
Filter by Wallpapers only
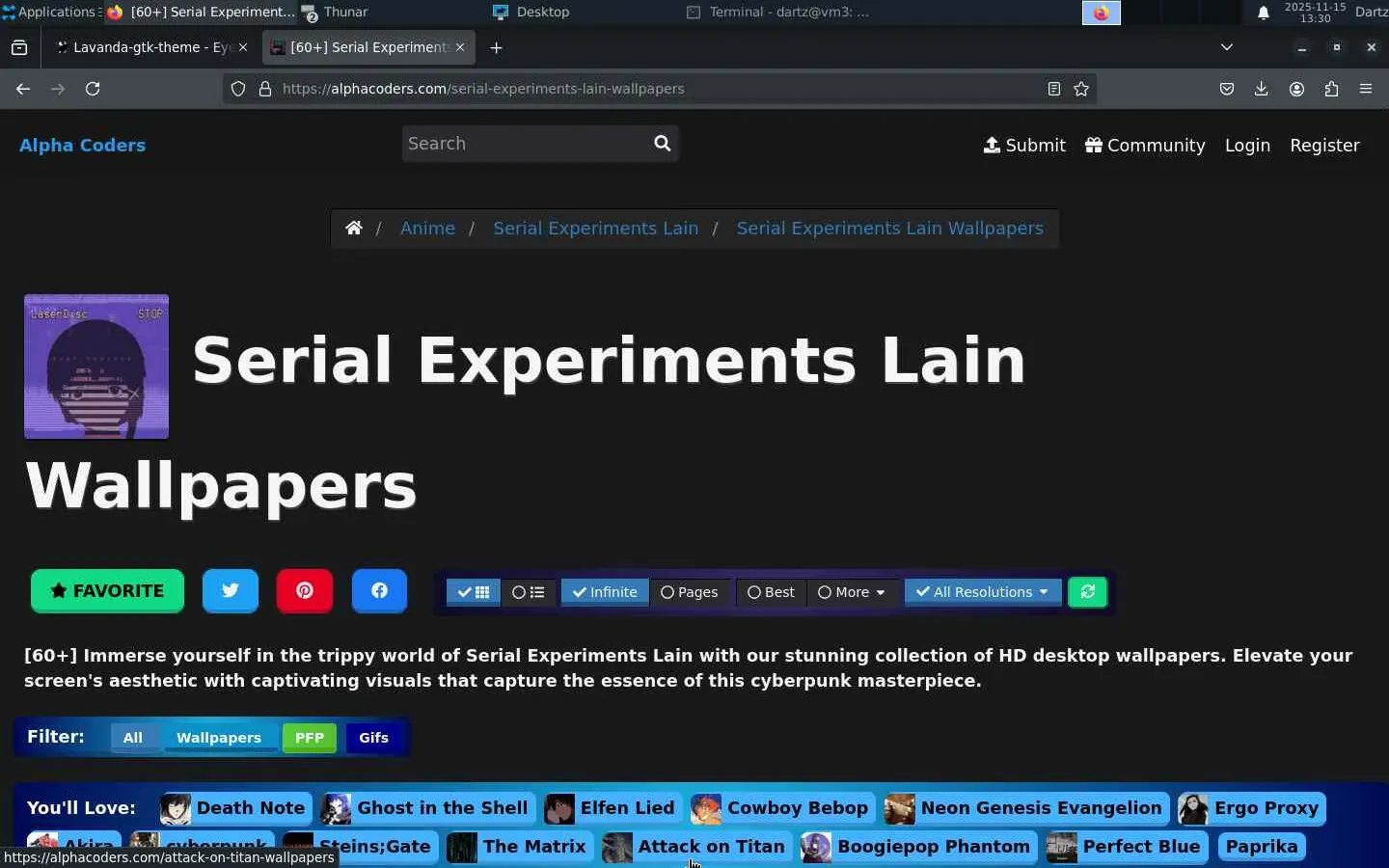219,738
